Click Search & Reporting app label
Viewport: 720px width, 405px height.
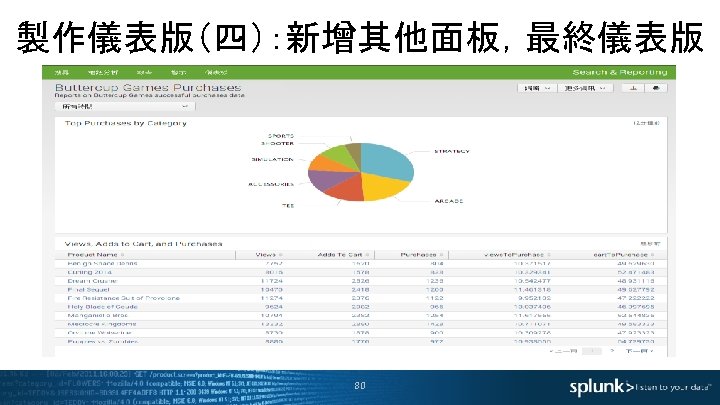pos(619,73)
